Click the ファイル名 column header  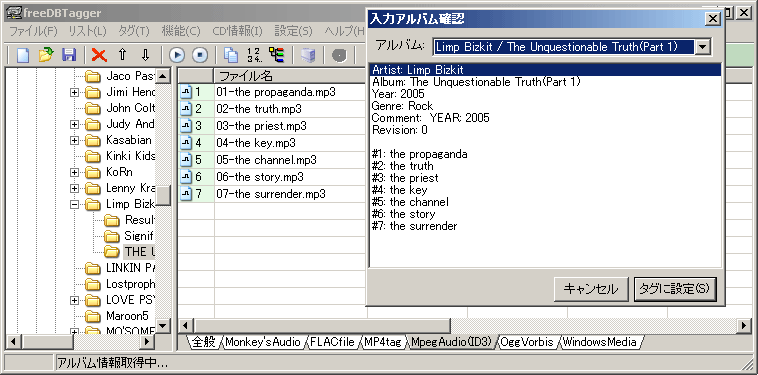tap(291, 75)
